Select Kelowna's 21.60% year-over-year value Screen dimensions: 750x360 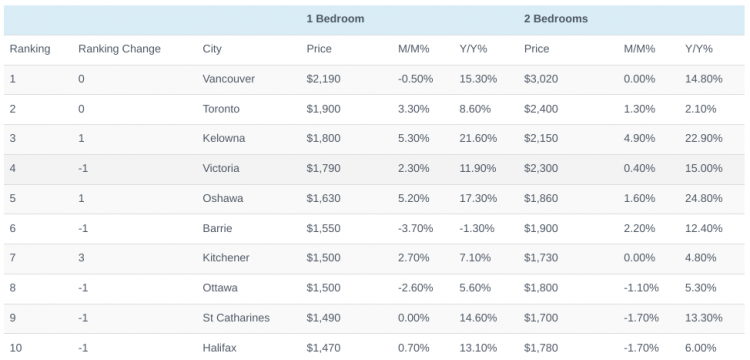(478, 139)
